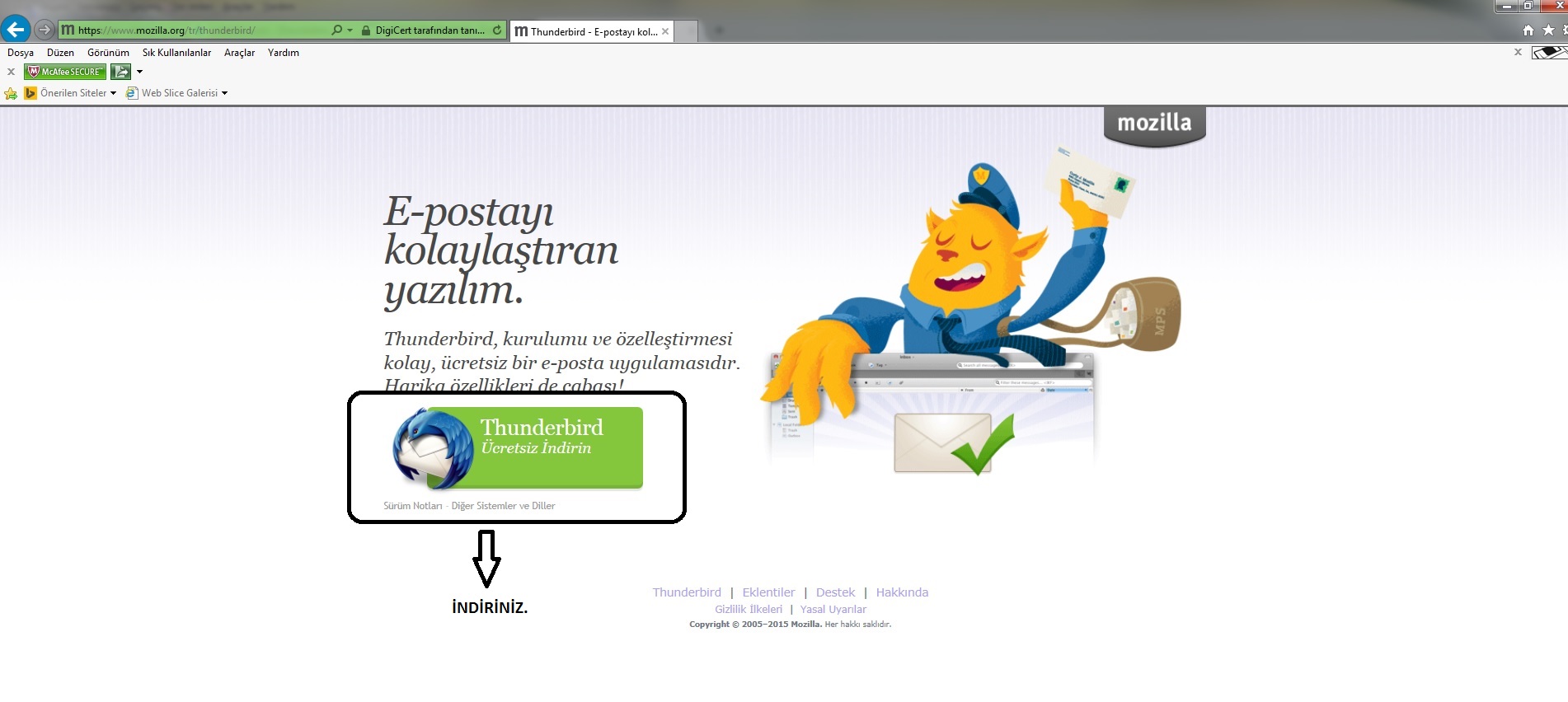Click the Home icon in browser toolbar
Image resolution: width=1568 pixels, height=702 pixels.
tap(1528, 30)
